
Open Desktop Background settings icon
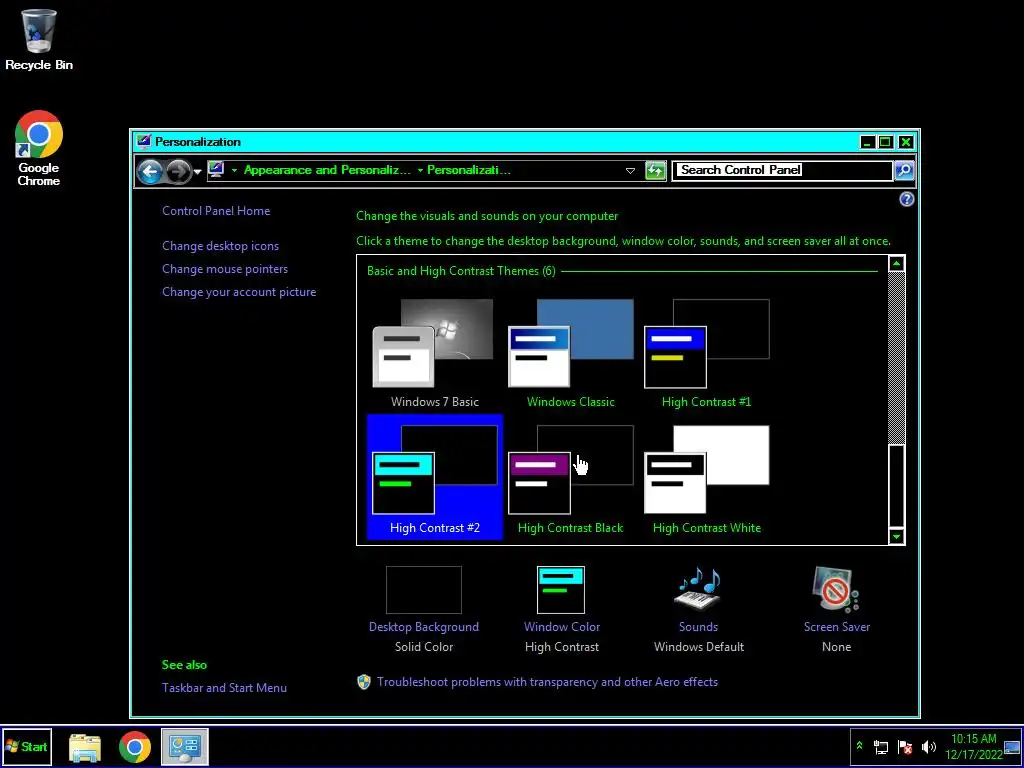coord(424,590)
